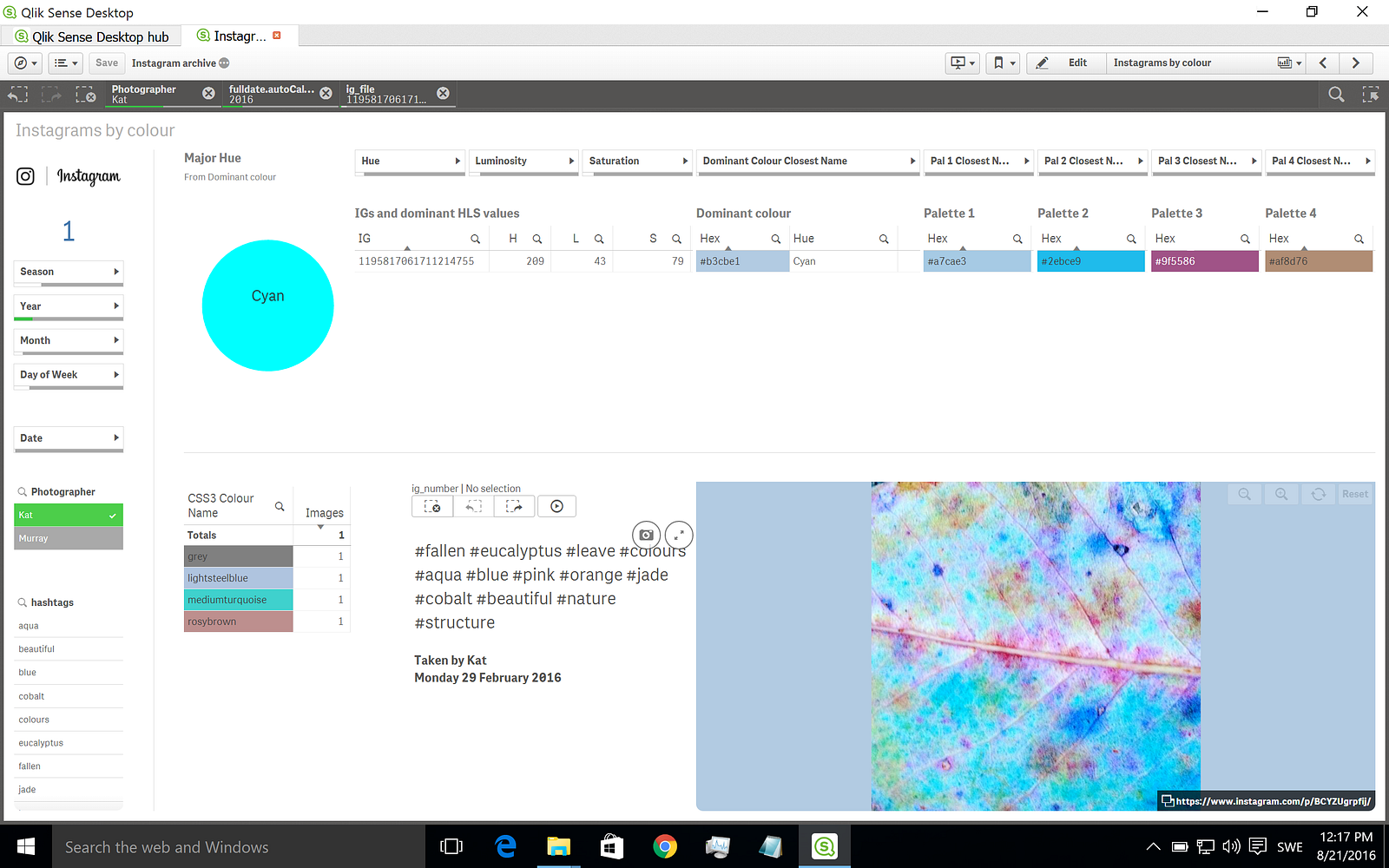This screenshot has height=868, width=1389.
Task: Expand the Luminosity filter pane
Action: click(x=523, y=161)
